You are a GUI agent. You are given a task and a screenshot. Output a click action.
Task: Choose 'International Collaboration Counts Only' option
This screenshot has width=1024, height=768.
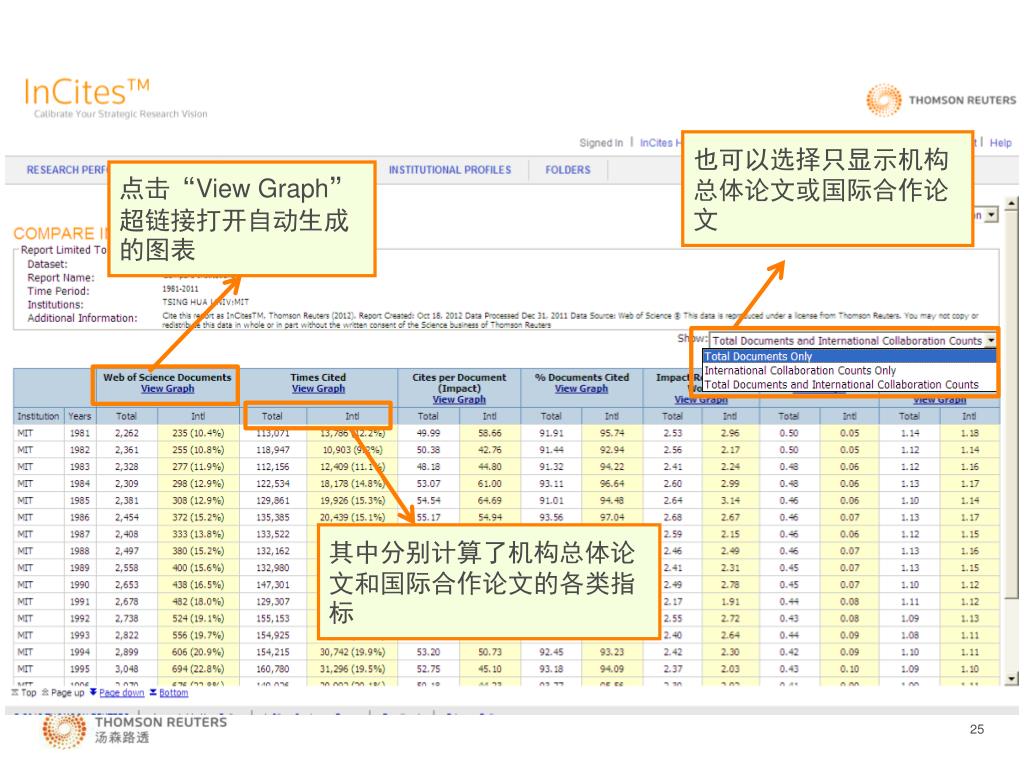click(x=849, y=370)
